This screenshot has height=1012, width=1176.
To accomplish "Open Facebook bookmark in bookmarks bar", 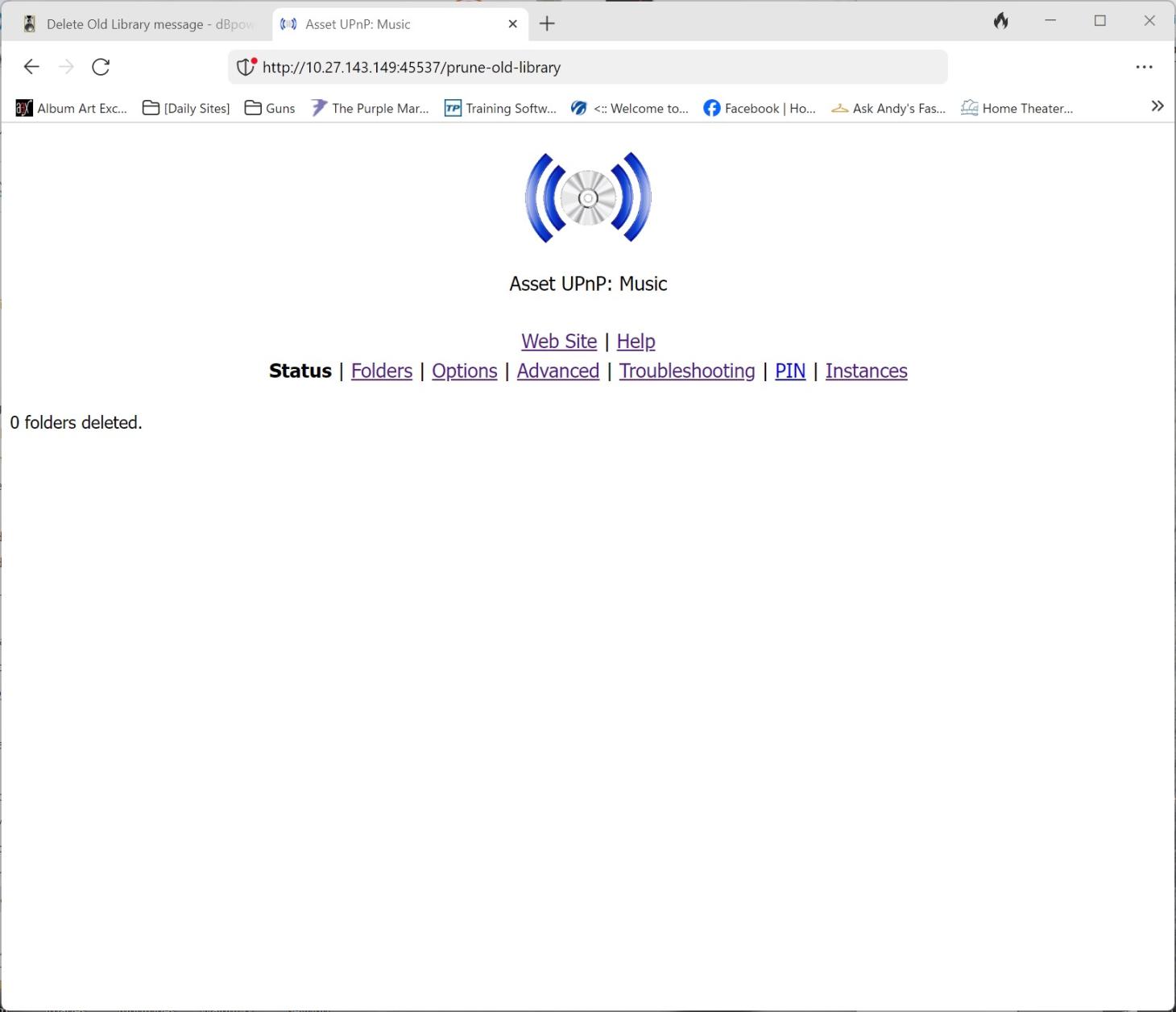I will (760, 108).
